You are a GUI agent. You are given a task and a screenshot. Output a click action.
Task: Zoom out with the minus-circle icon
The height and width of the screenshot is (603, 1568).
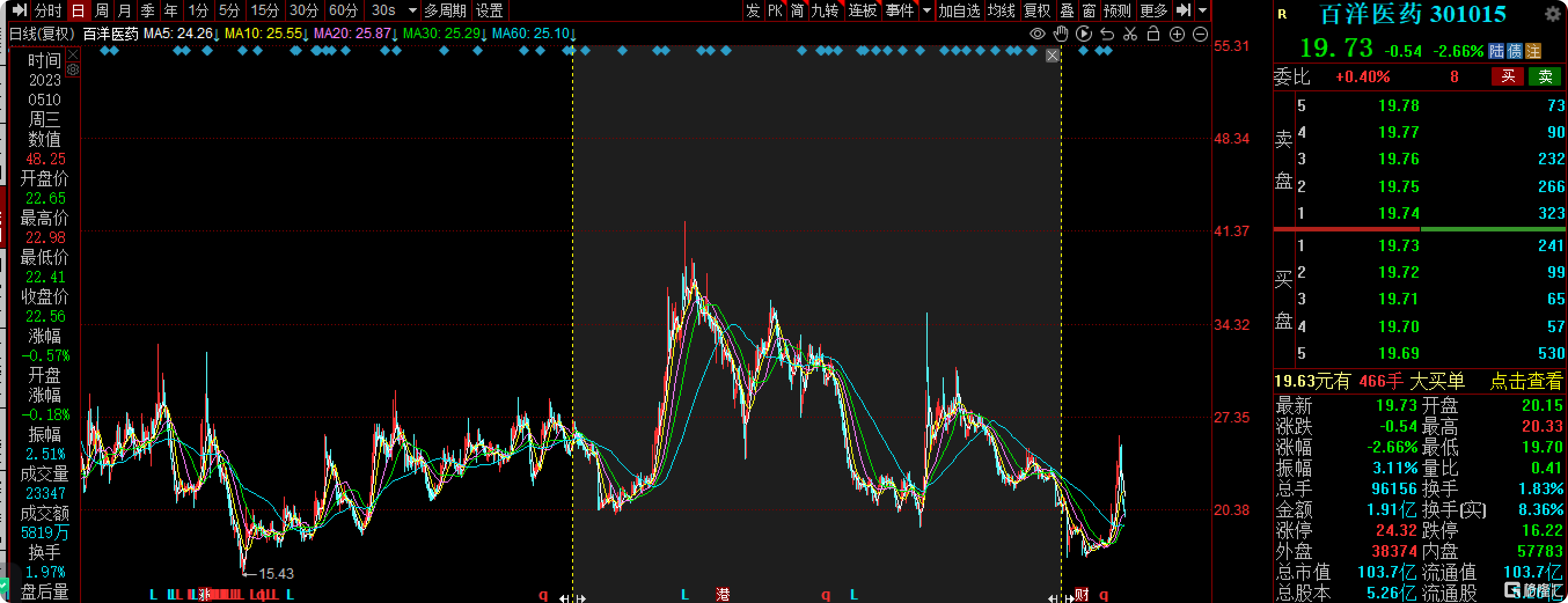(1200, 34)
